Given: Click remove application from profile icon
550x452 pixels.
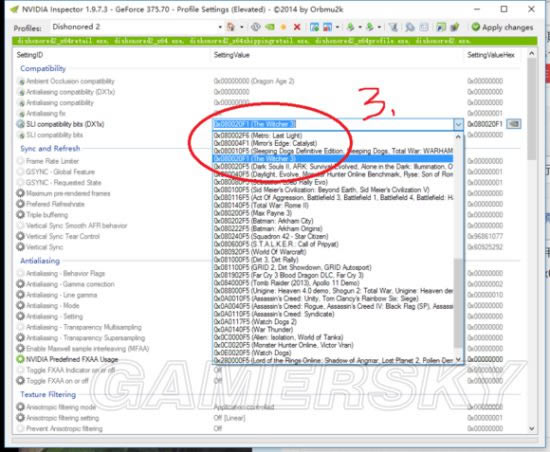Looking at the screenshot, I should [x=327, y=27].
